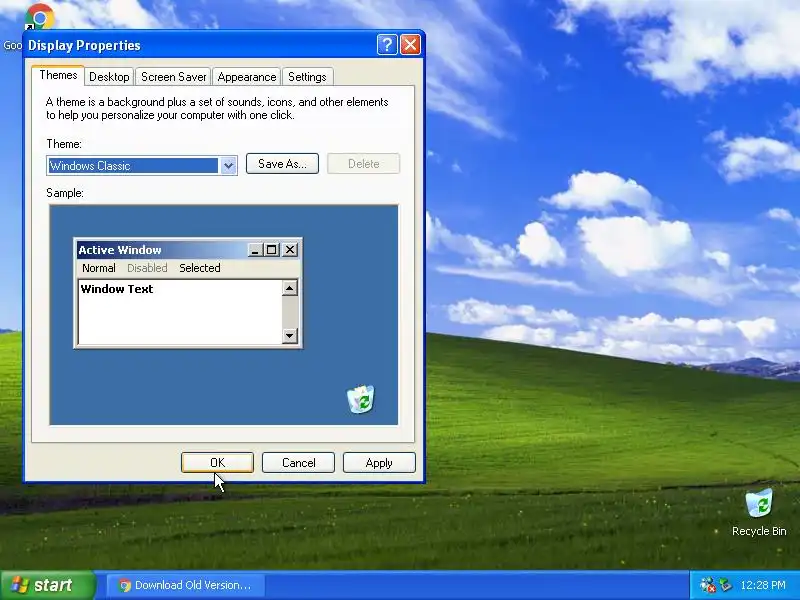Click the sample window maximize button
800x600 pixels.
(x=271, y=249)
